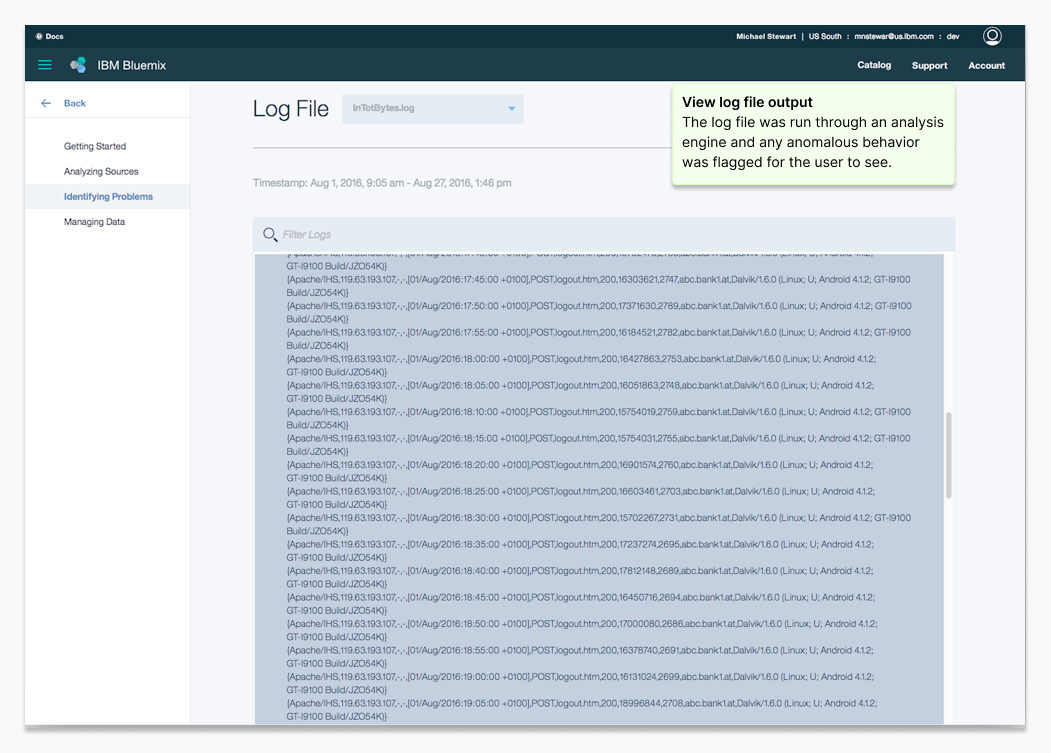Image resolution: width=1051 pixels, height=753 pixels.
Task: Go to Getting Started section
Action: [x=95, y=146]
